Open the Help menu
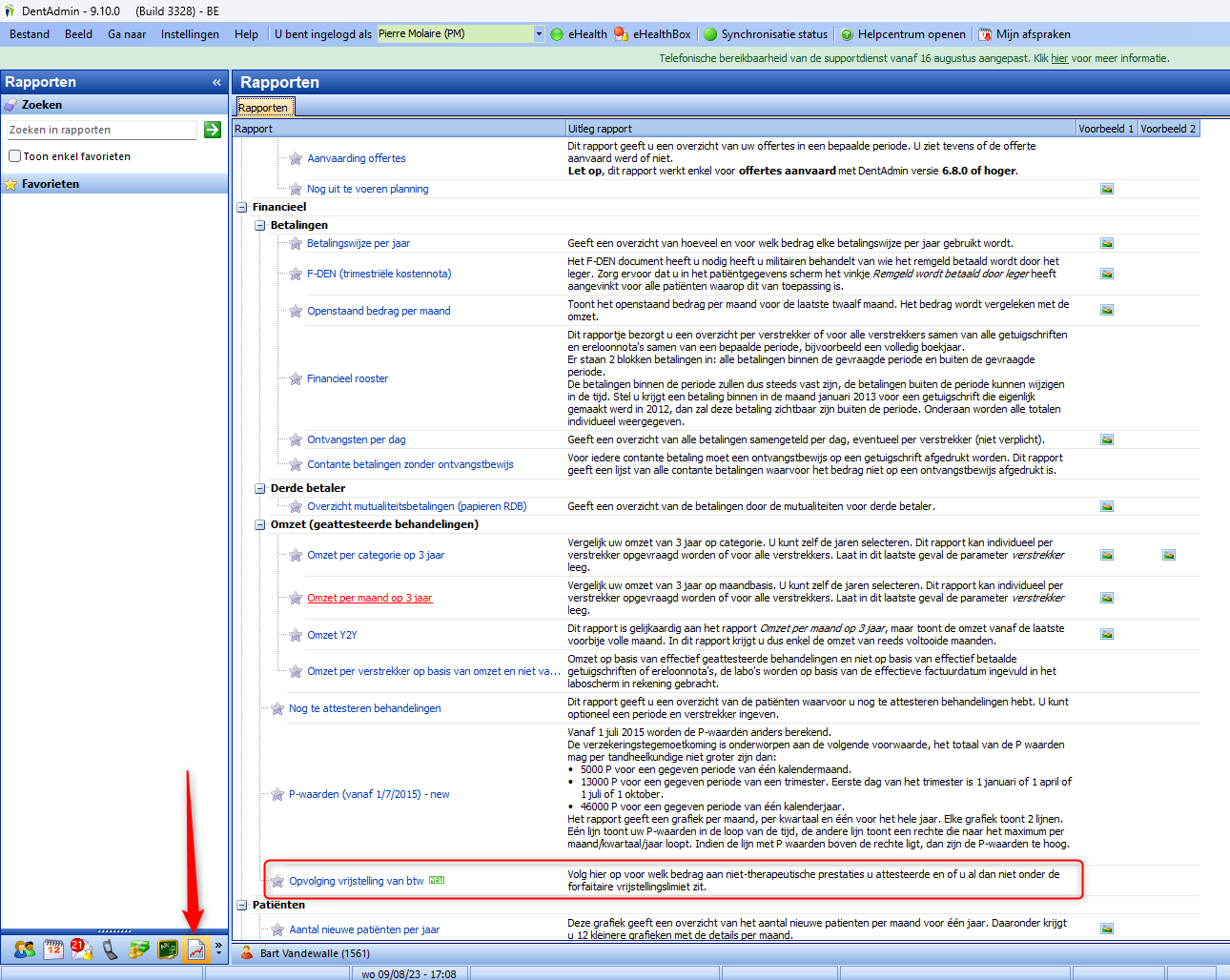 click(246, 34)
